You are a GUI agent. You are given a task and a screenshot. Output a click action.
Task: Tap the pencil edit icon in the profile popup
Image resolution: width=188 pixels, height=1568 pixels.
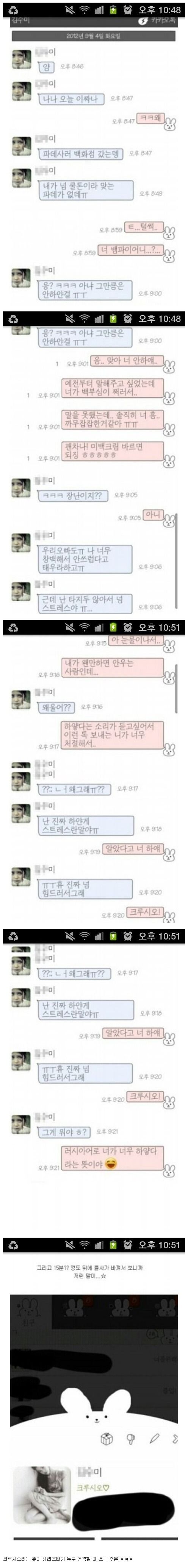154,1439
